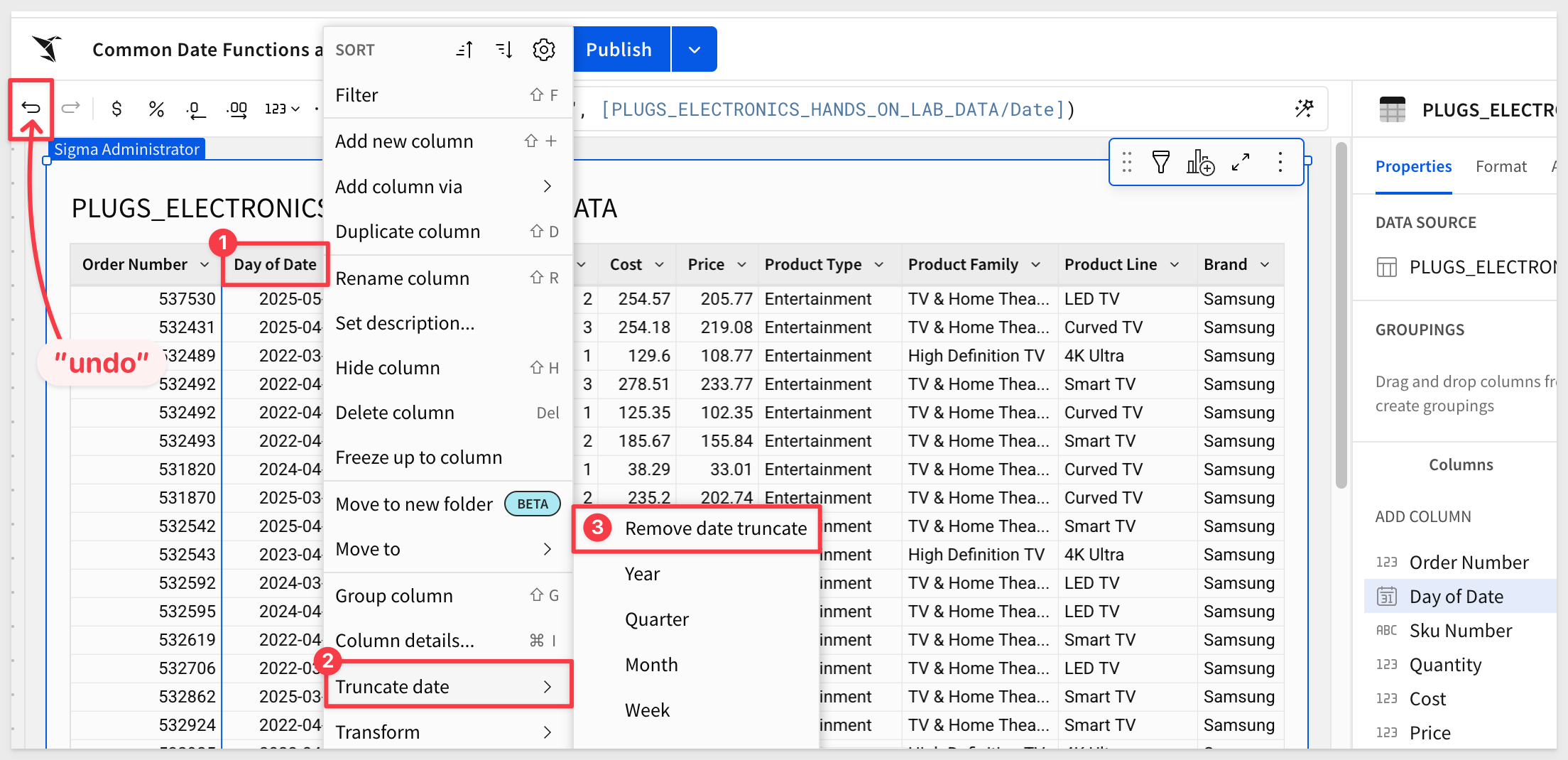Screen dimensions: 1568x760
Task: Switch to the Format tab
Action: pyautogui.click(x=1501, y=166)
